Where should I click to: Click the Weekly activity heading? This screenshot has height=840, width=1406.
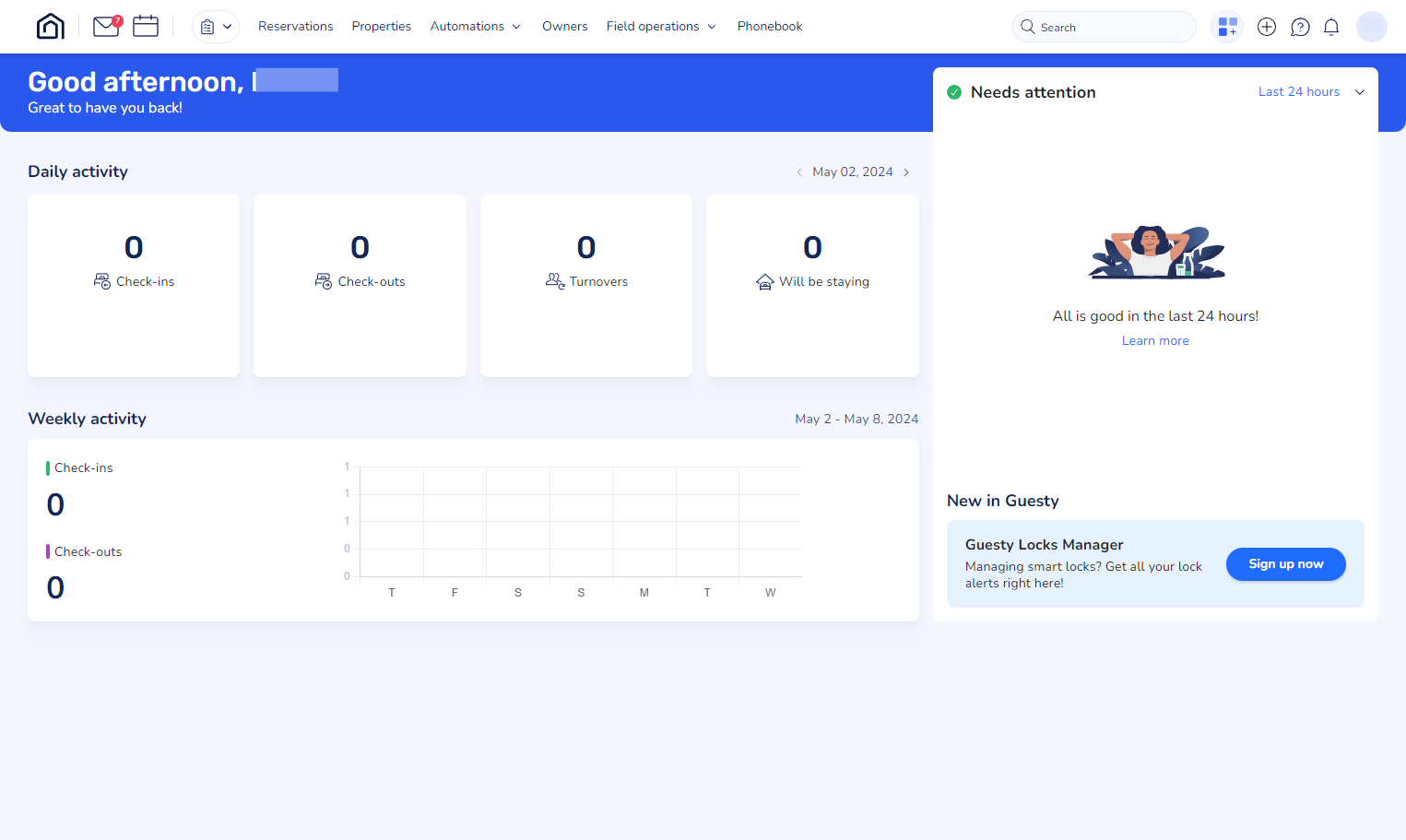point(88,419)
